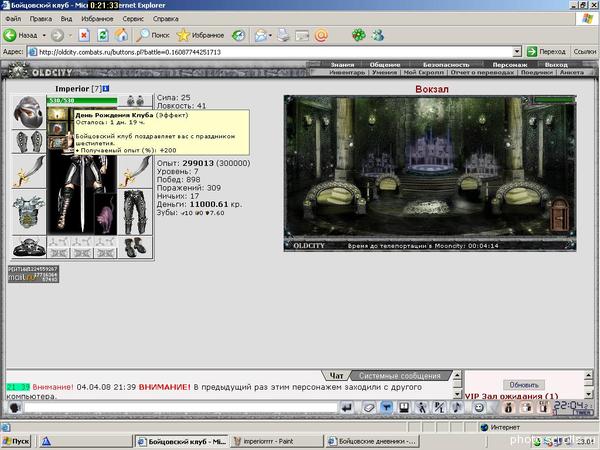The width and height of the screenshot is (600, 450).
Task: Click the Переход go button
Action: 546,52
